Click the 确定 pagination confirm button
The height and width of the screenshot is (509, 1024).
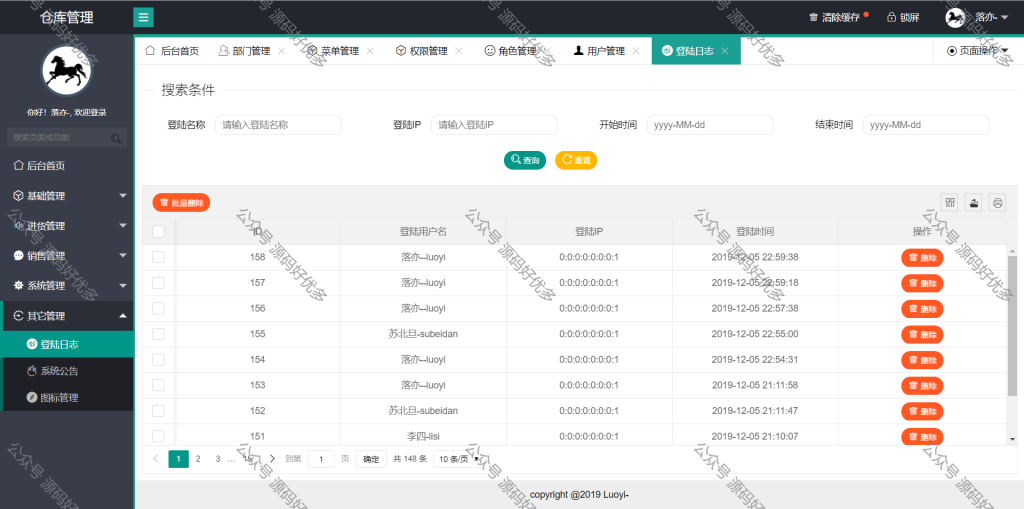coord(371,459)
